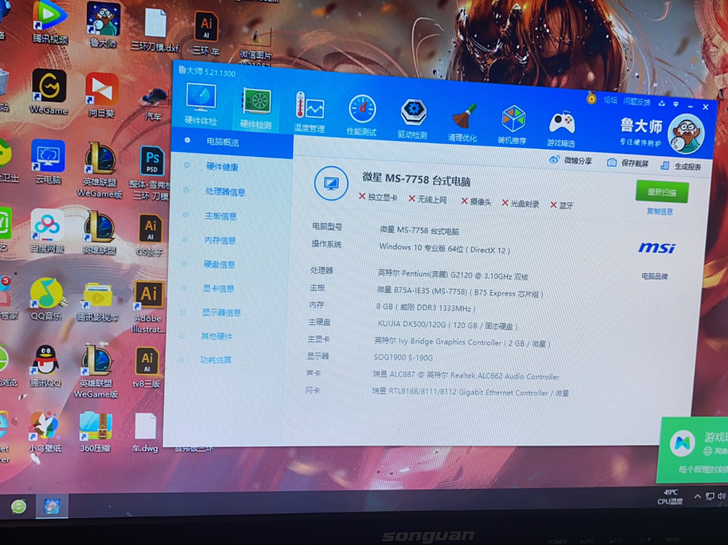
Task: Open 性能测试 performance test gauge
Action: point(361,116)
